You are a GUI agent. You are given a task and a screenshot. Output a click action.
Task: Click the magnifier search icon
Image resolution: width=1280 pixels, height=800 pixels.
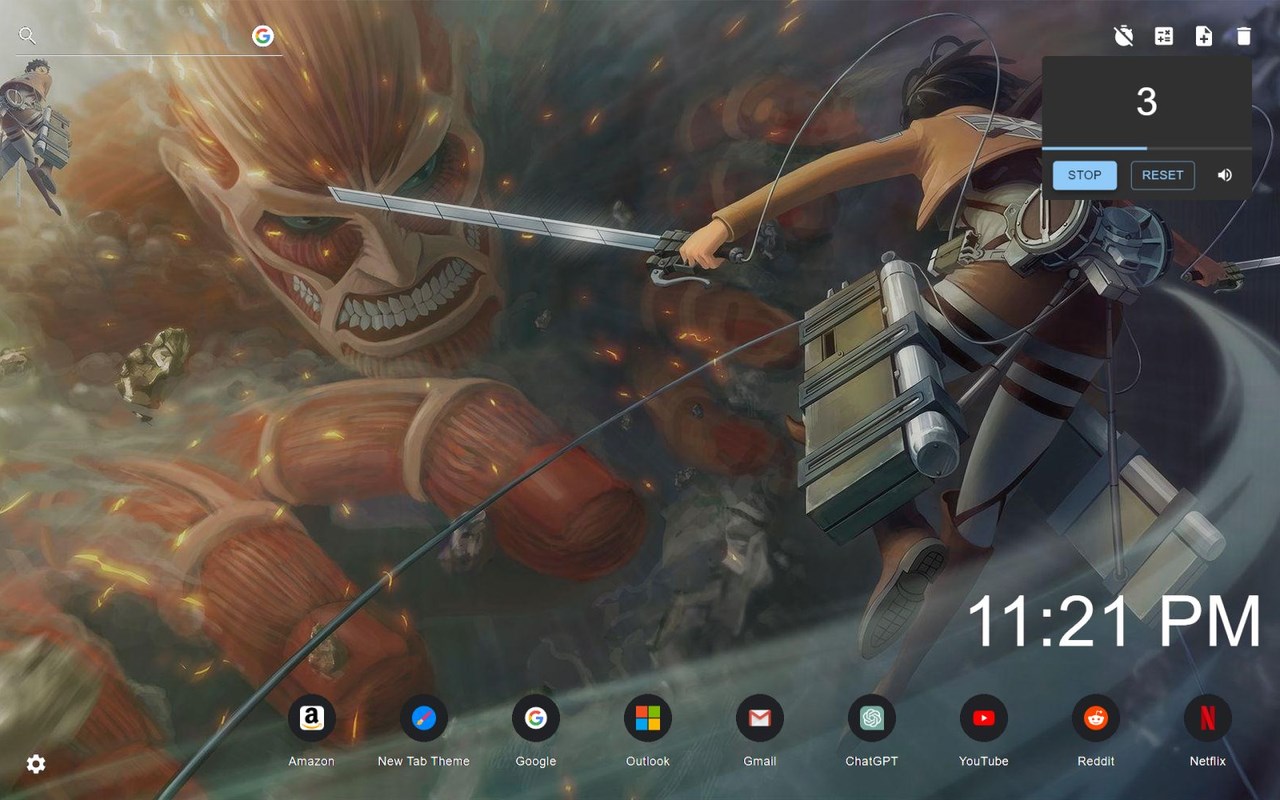coord(27,37)
